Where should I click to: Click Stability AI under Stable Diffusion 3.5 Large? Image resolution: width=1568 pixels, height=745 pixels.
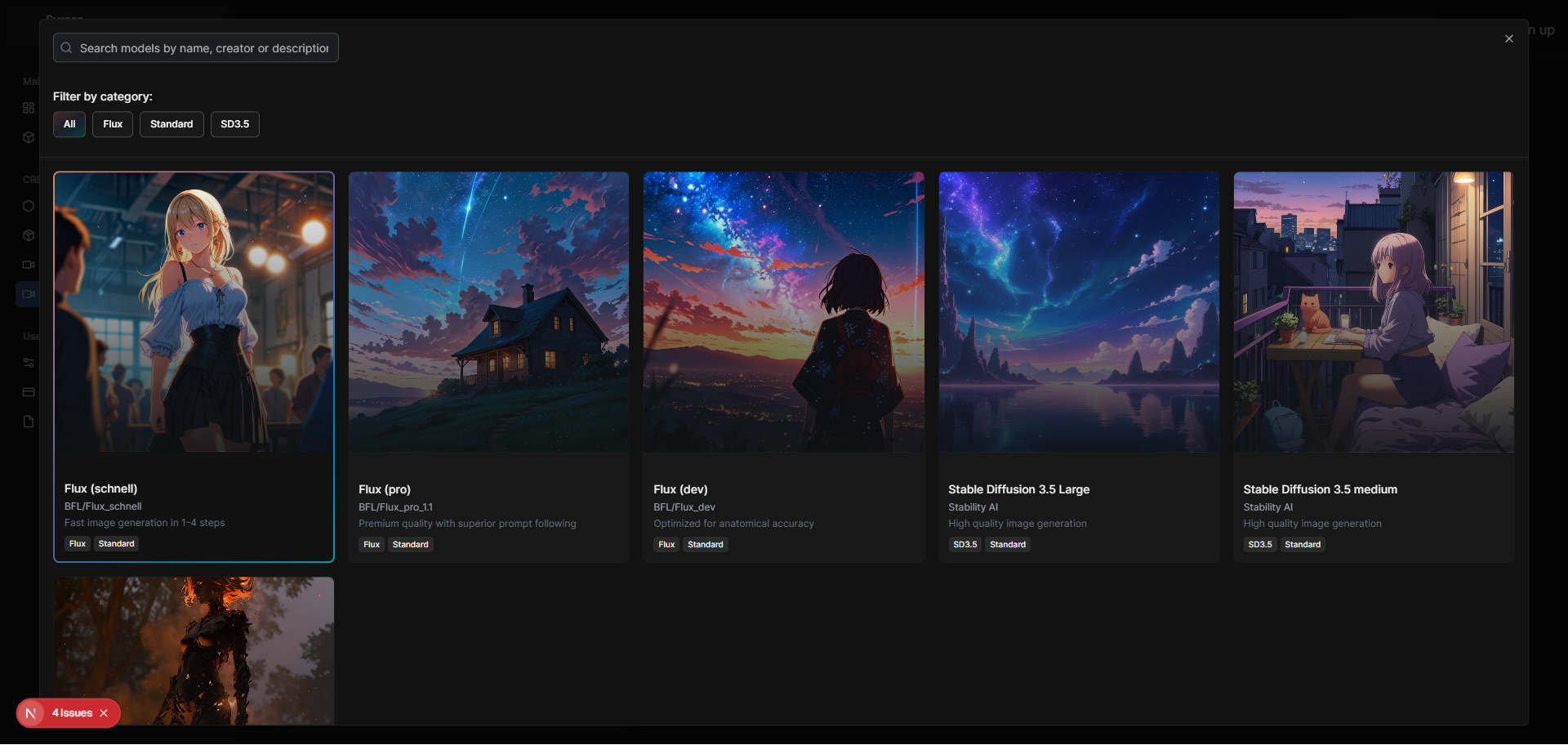tap(973, 507)
